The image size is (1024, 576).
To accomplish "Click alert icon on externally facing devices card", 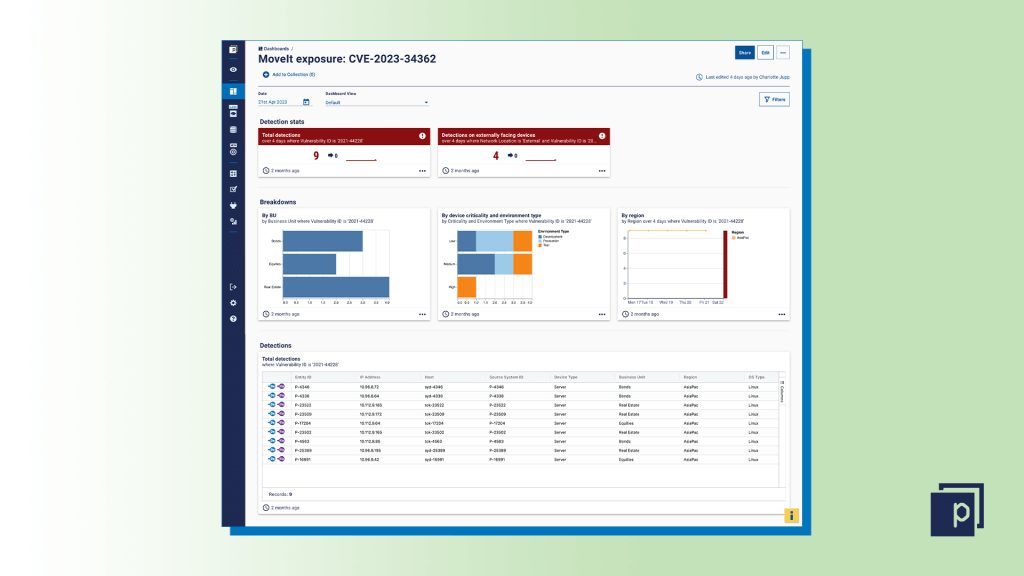I will coord(601,136).
